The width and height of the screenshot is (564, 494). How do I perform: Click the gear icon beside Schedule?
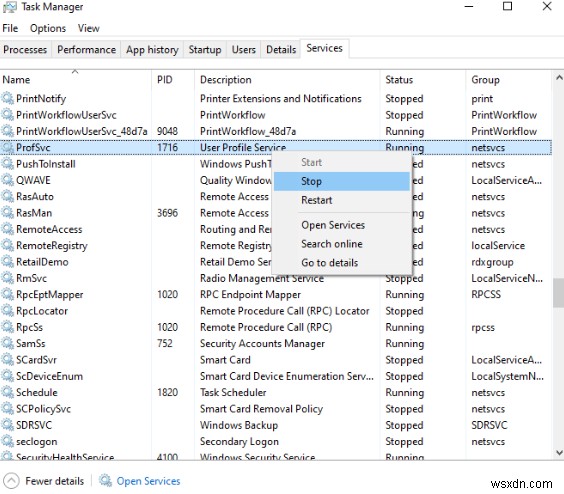[x=7, y=392]
